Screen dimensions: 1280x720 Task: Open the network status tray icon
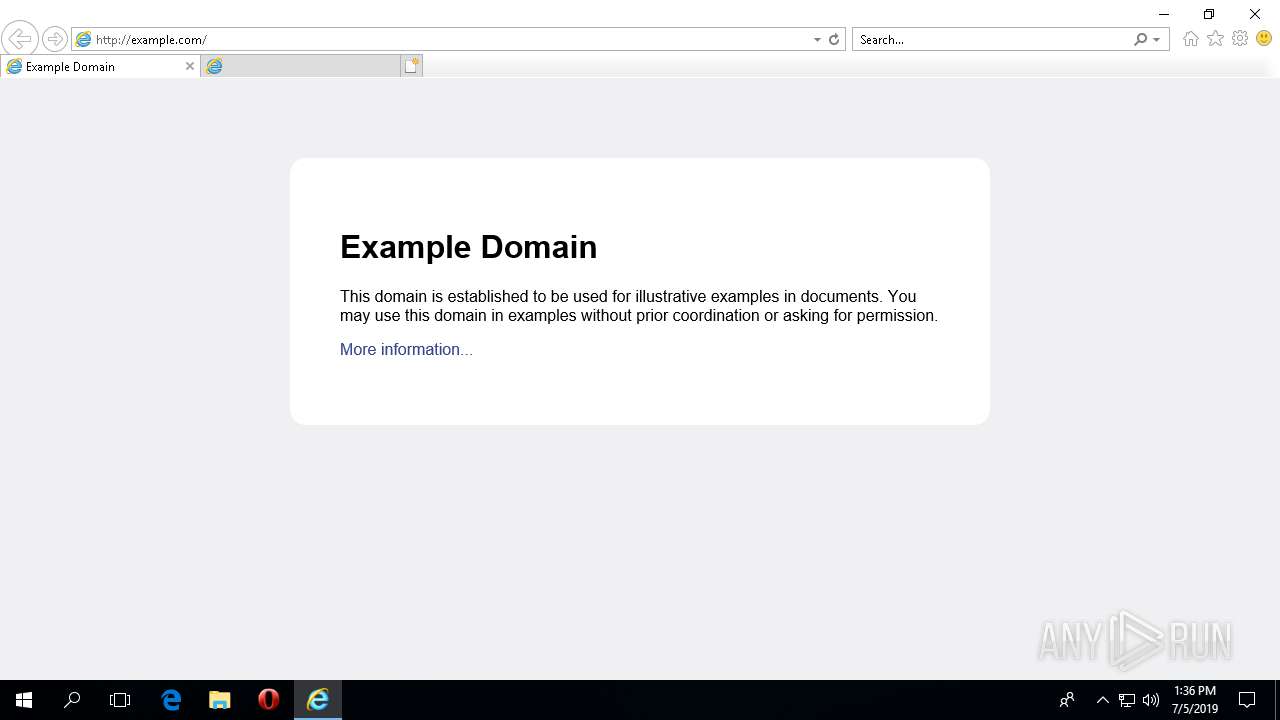[1127, 700]
